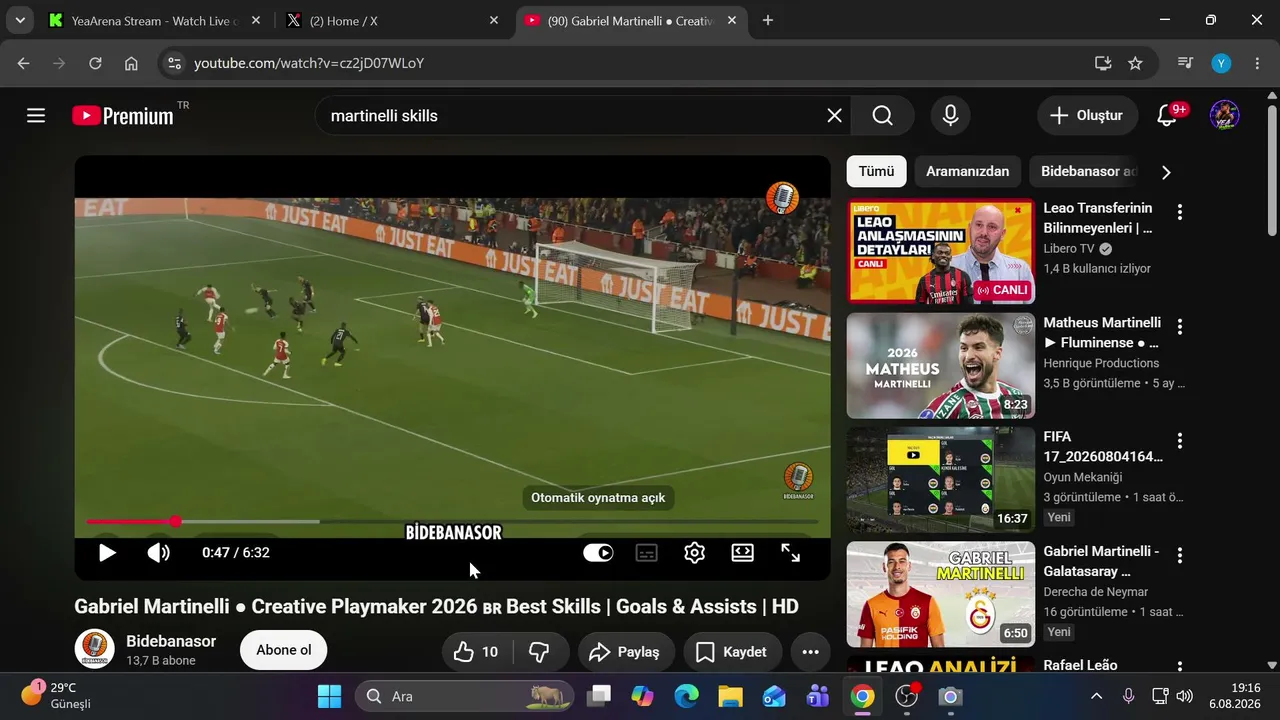Open the Chrome profile Y avatar

tap(1221, 63)
